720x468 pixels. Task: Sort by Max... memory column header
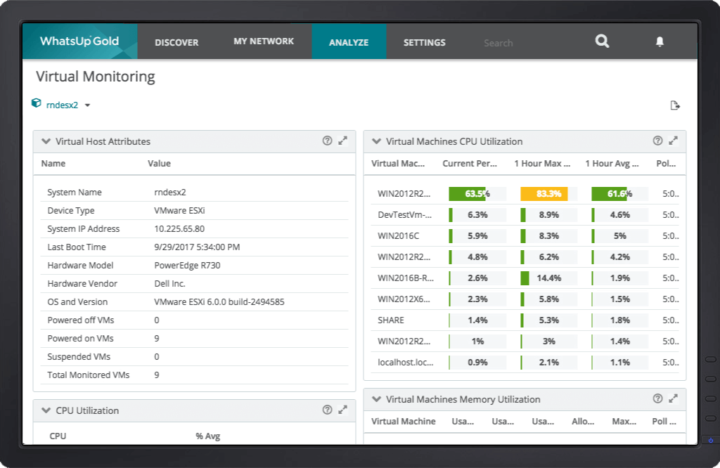(x=624, y=421)
